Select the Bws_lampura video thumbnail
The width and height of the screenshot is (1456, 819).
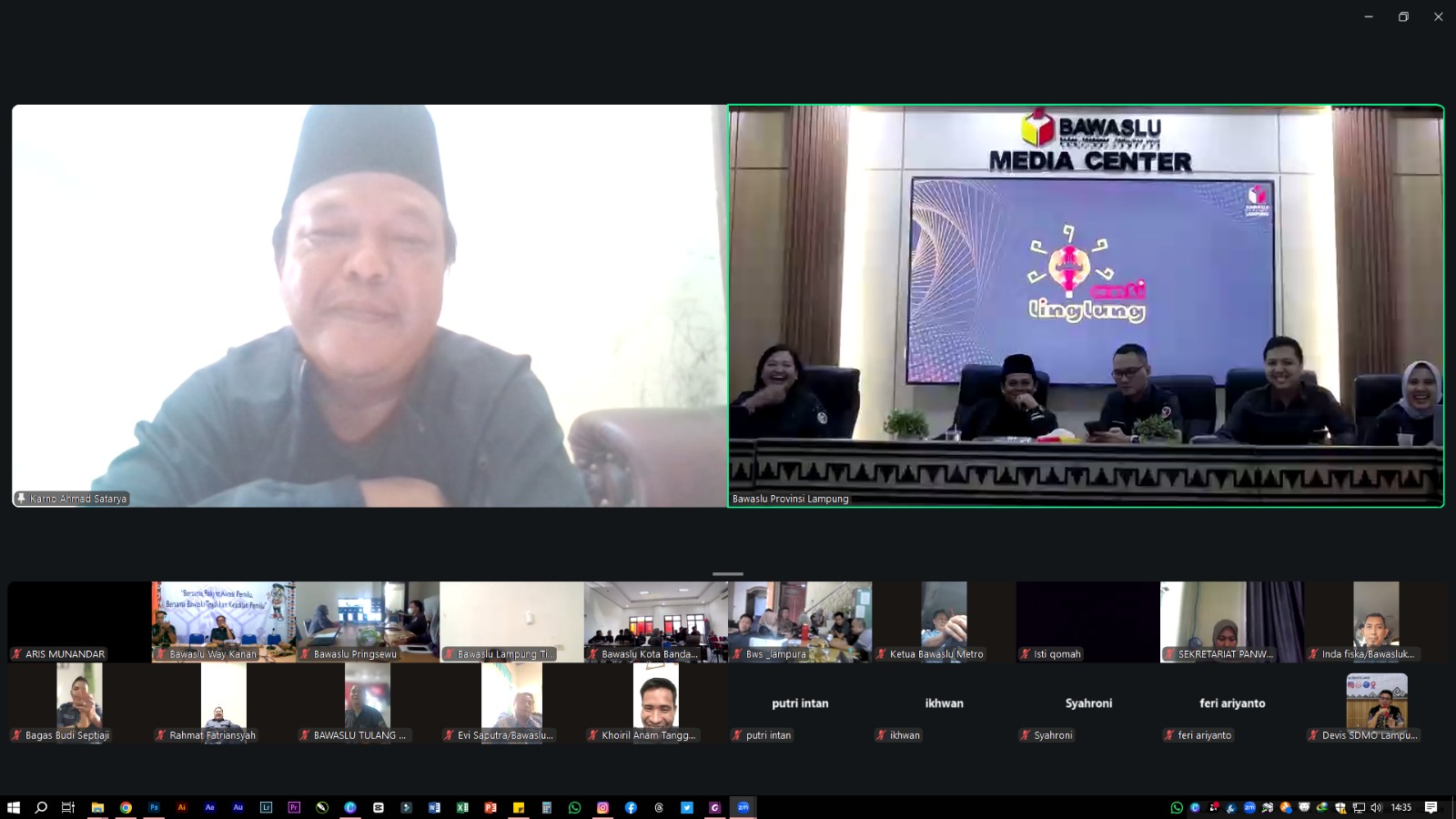[800, 622]
